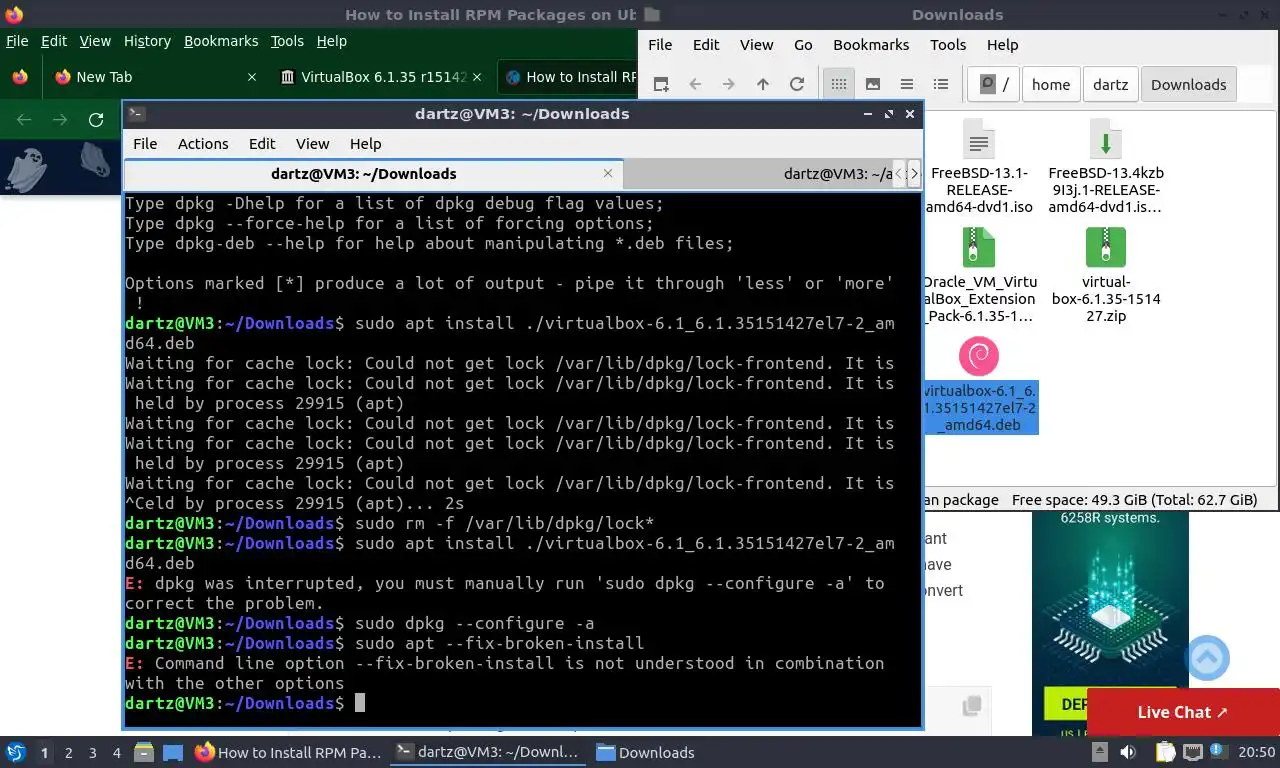Open Firefox File menu

click(17, 41)
